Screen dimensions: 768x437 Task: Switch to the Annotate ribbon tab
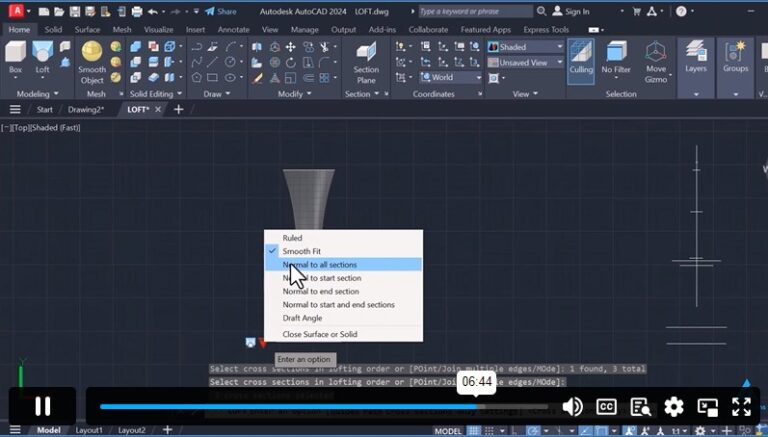(233, 29)
